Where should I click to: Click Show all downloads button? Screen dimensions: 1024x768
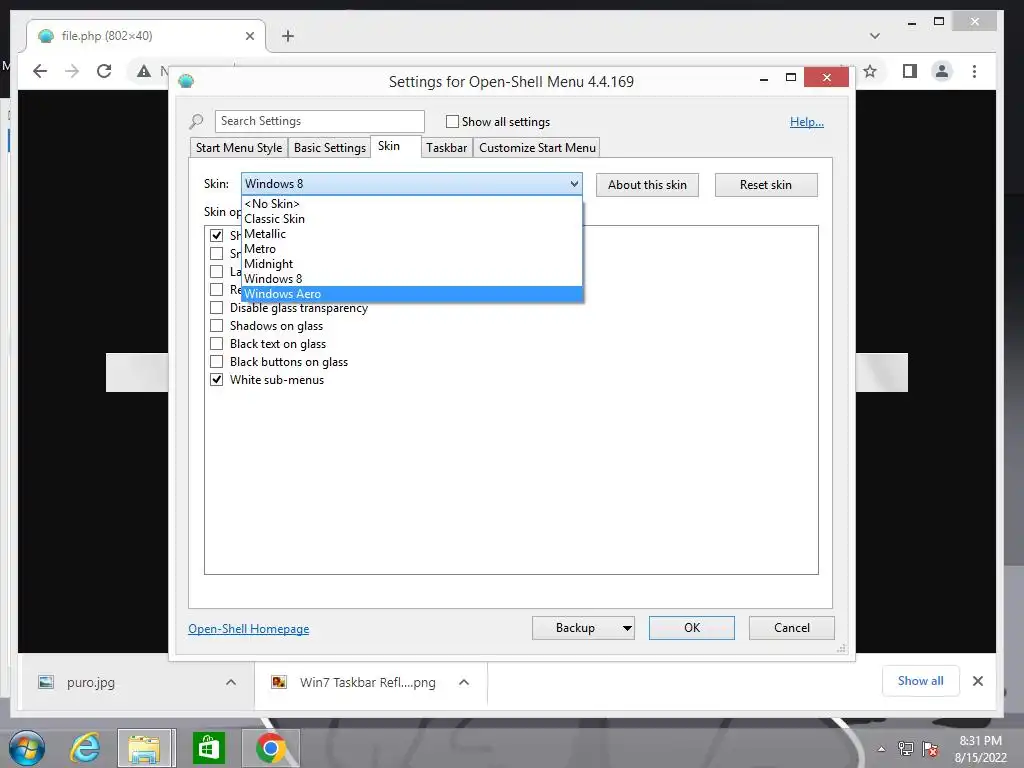920,680
